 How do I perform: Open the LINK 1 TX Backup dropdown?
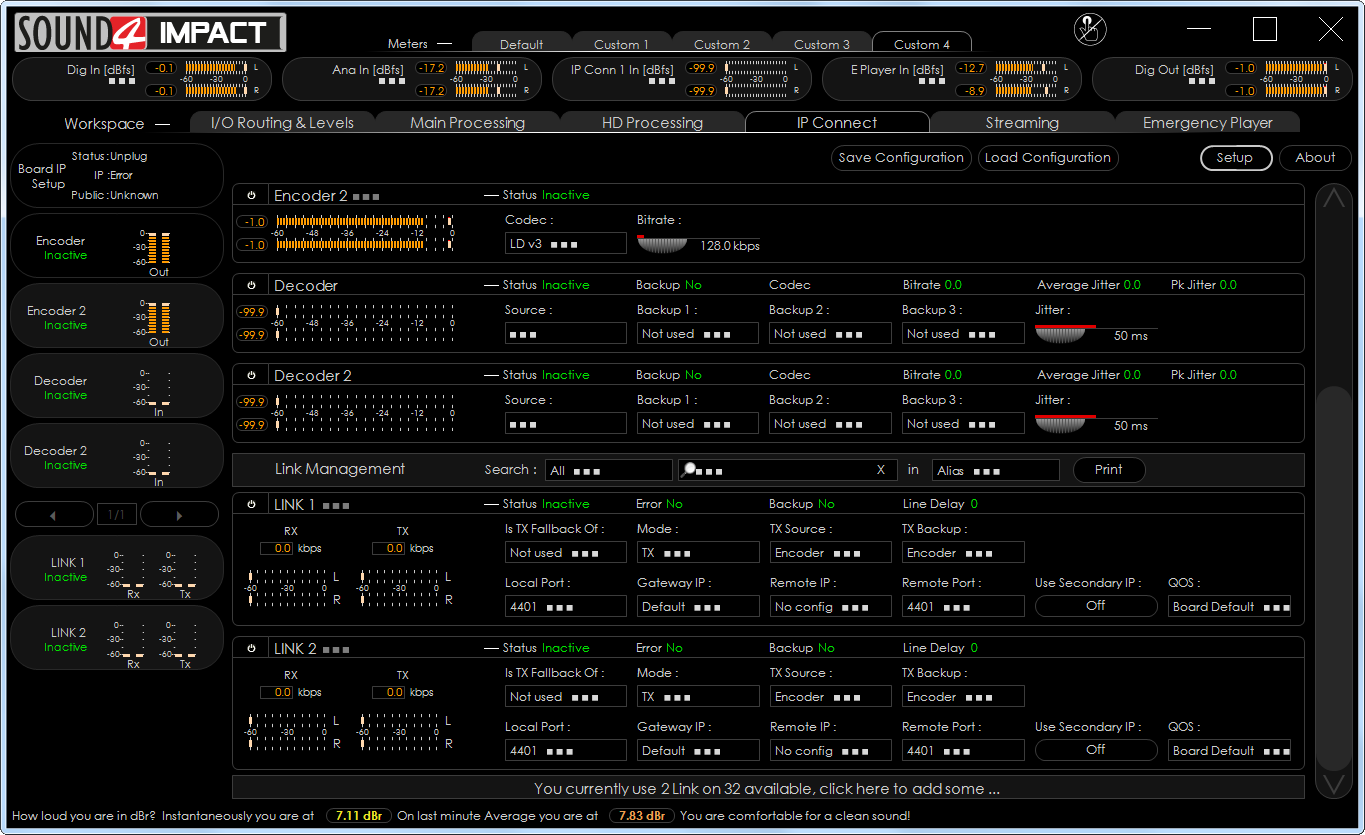[964, 553]
